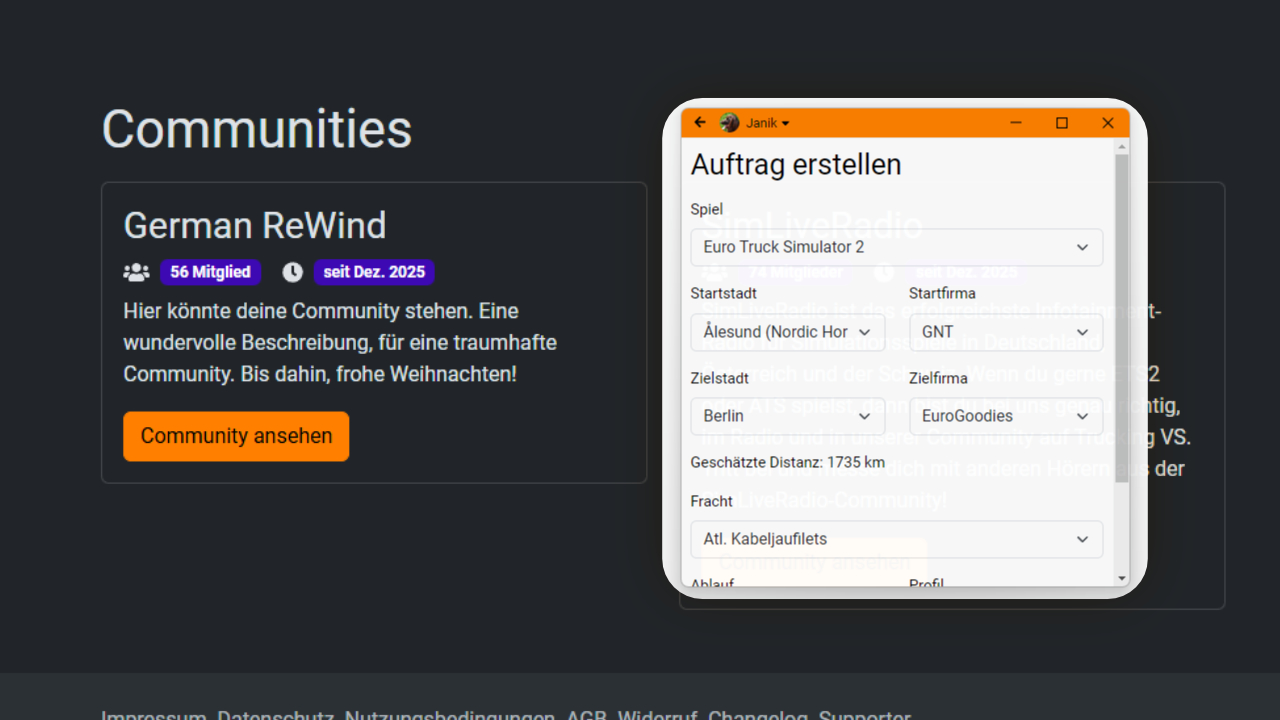
Task: Click the scroll up arrow in the form scrollbar
Action: click(x=1121, y=147)
